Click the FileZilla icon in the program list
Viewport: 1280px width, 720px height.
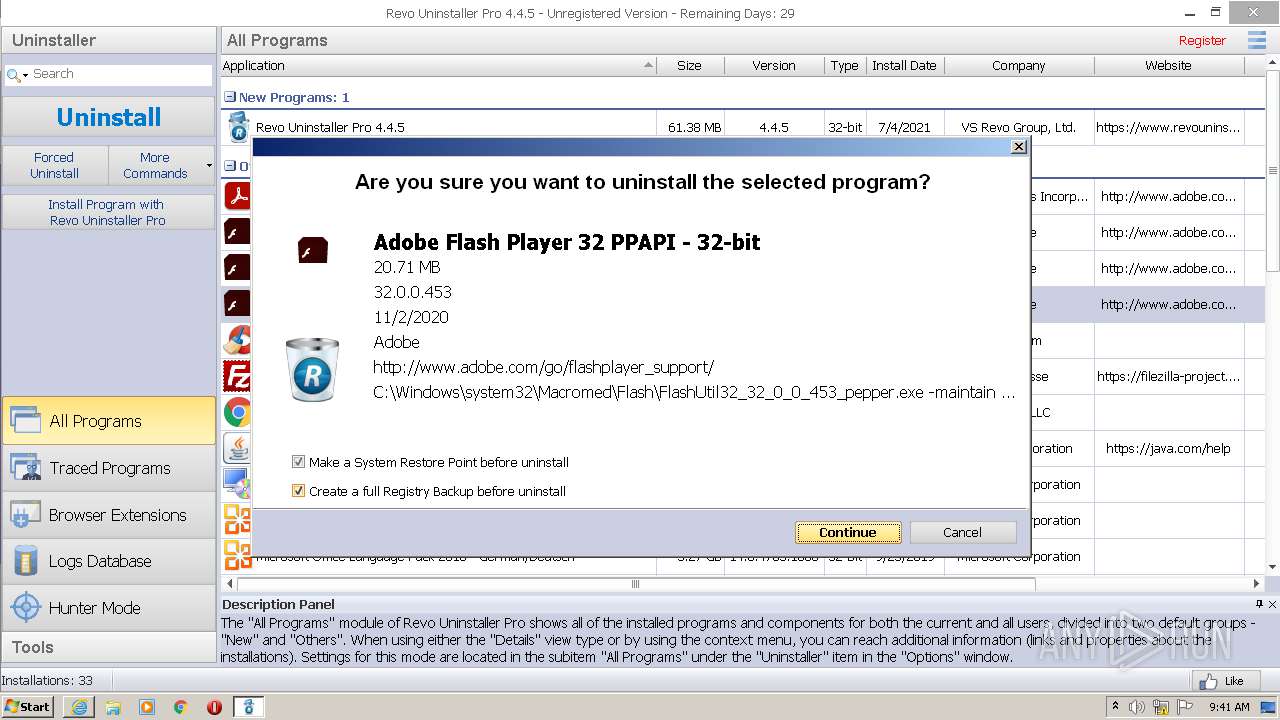point(237,376)
